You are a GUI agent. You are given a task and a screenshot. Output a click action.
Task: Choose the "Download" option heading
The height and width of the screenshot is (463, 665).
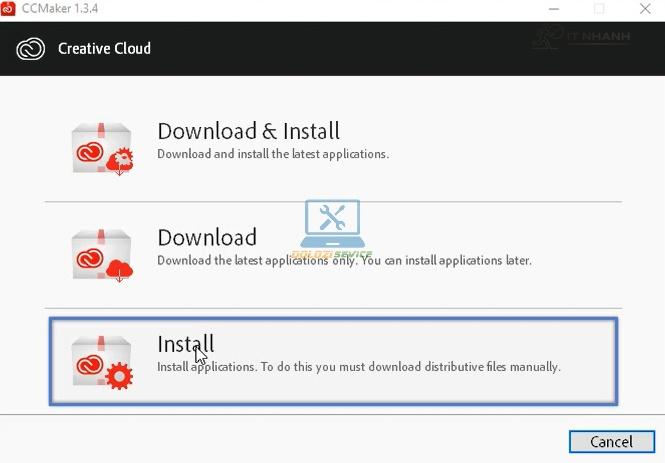[x=207, y=237]
